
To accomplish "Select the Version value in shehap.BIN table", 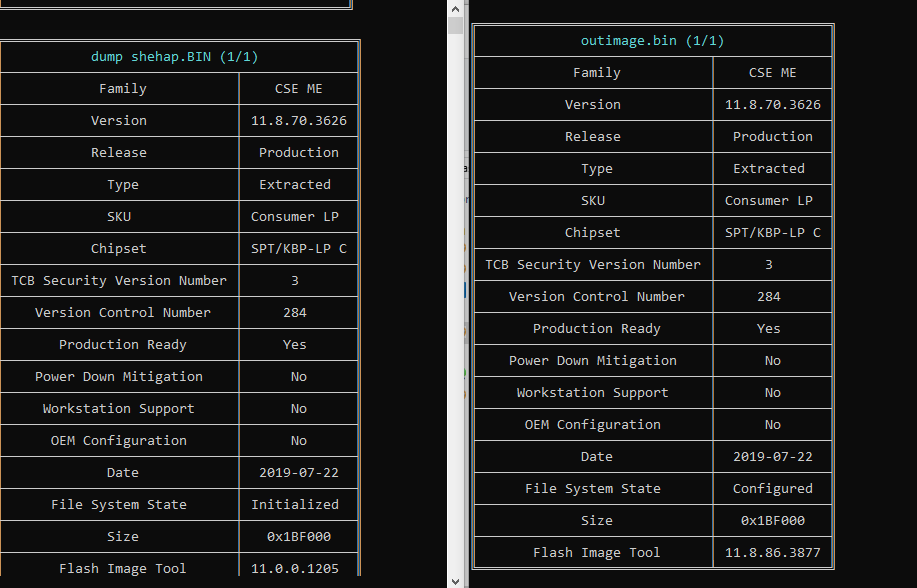I will (x=299, y=121).
